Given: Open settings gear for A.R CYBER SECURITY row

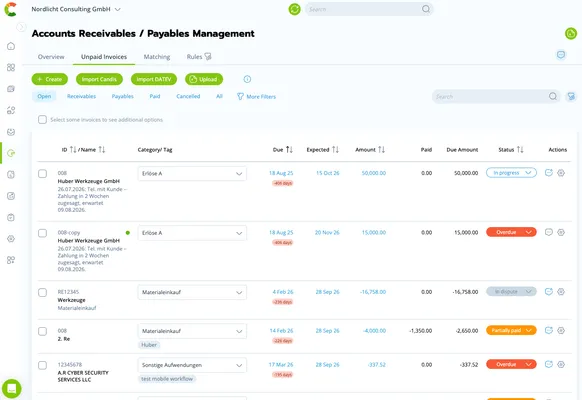Looking at the screenshot, I should point(561,364).
